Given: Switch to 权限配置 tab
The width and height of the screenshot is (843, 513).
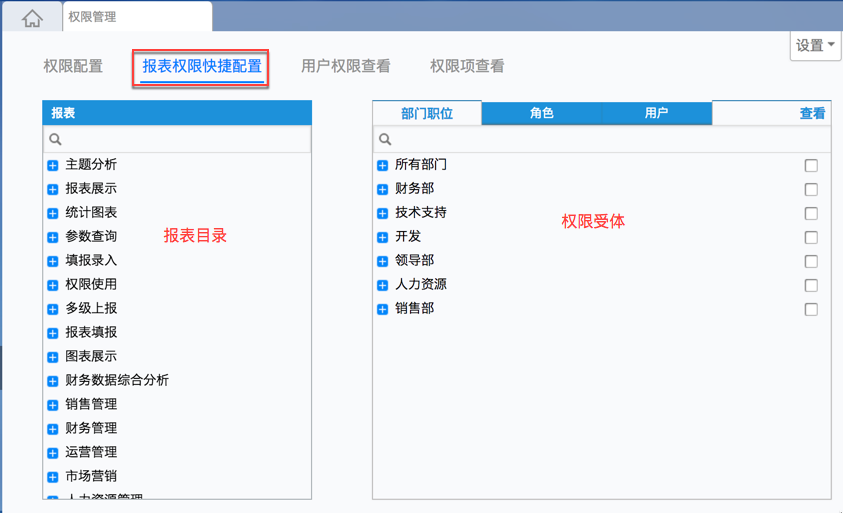Looking at the screenshot, I should 73,66.
